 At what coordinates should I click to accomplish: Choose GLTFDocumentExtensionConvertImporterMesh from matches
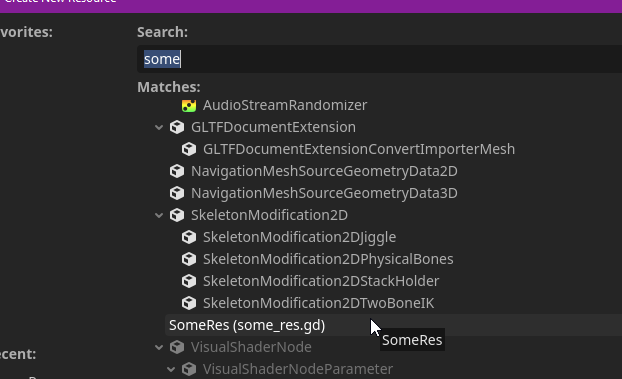click(x=359, y=149)
